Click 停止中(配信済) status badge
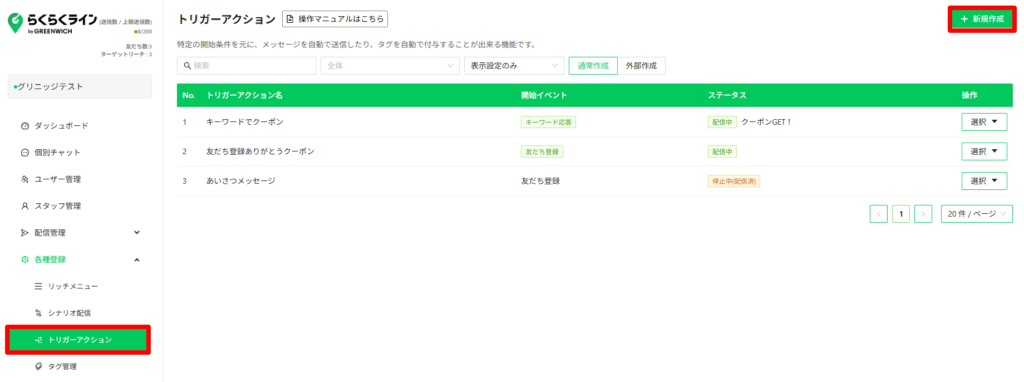The width and height of the screenshot is (1024, 382). click(x=734, y=181)
